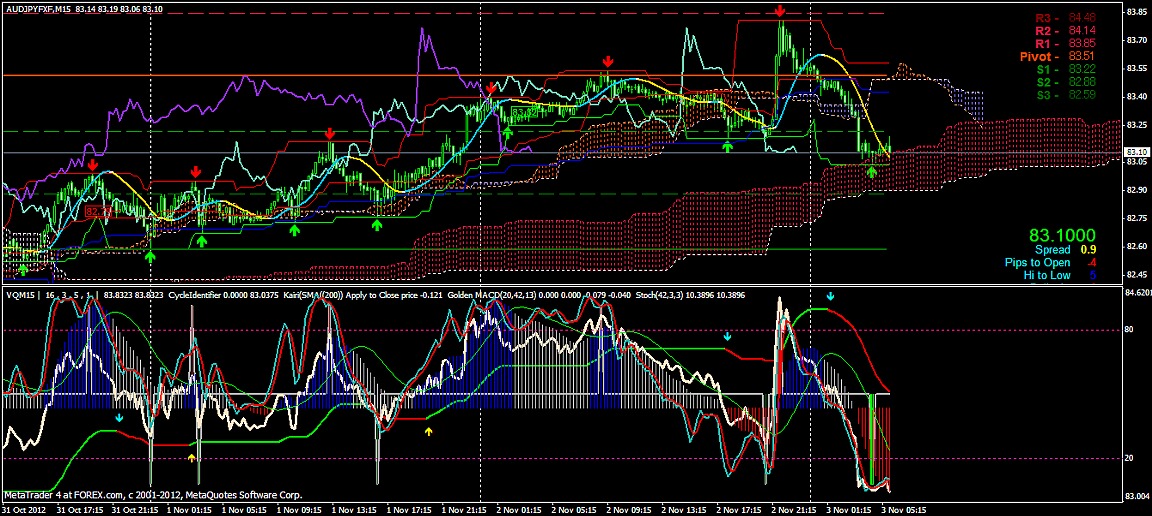Click the red 82.77 price tag on chart
This screenshot has height=516, width=1152.
click(x=96, y=212)
